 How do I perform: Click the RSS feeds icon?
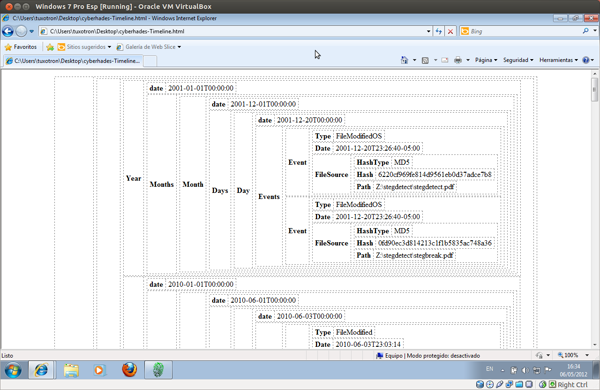point(425,60)
